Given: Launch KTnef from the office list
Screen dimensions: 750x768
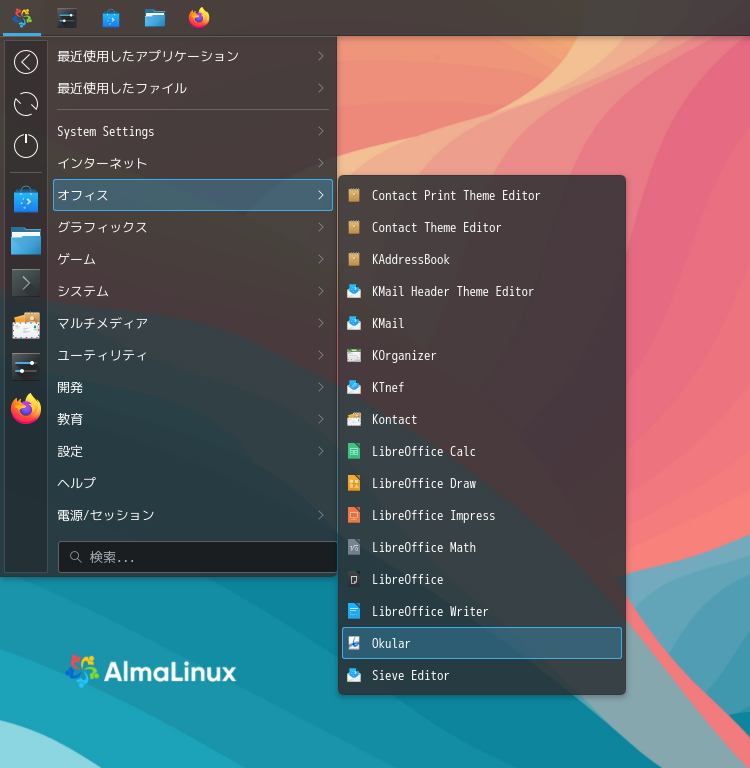Looking at the screenshot, I should click(x=482, y=387).
